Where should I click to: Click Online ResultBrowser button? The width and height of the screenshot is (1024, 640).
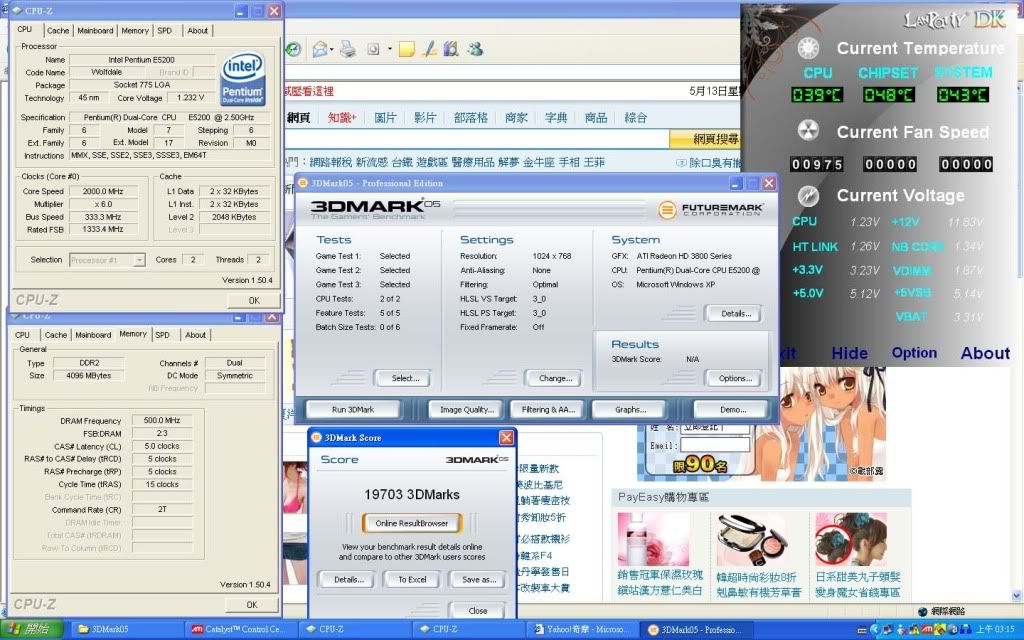pos(411,523)
